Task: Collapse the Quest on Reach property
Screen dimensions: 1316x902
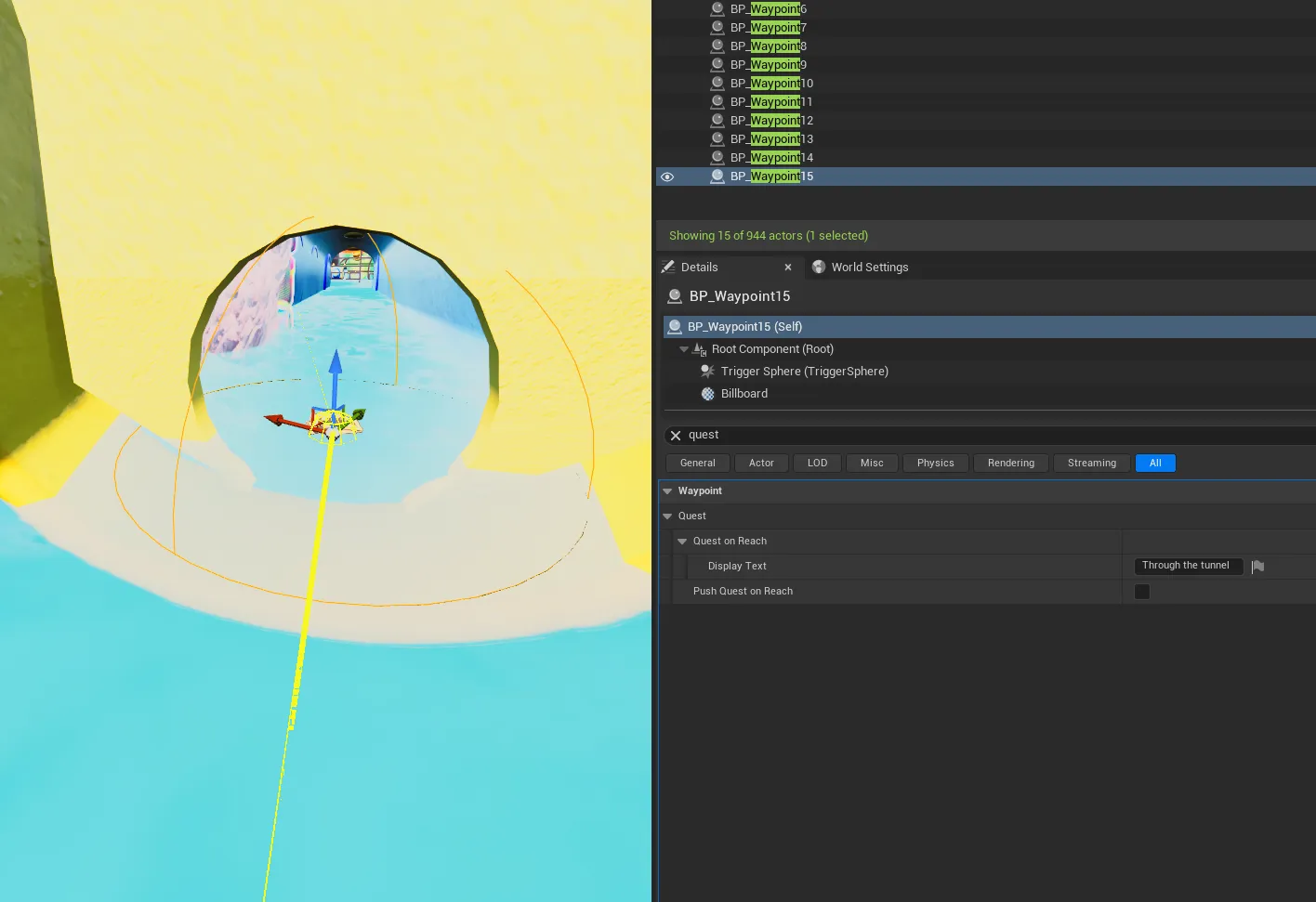Action: 682,542
